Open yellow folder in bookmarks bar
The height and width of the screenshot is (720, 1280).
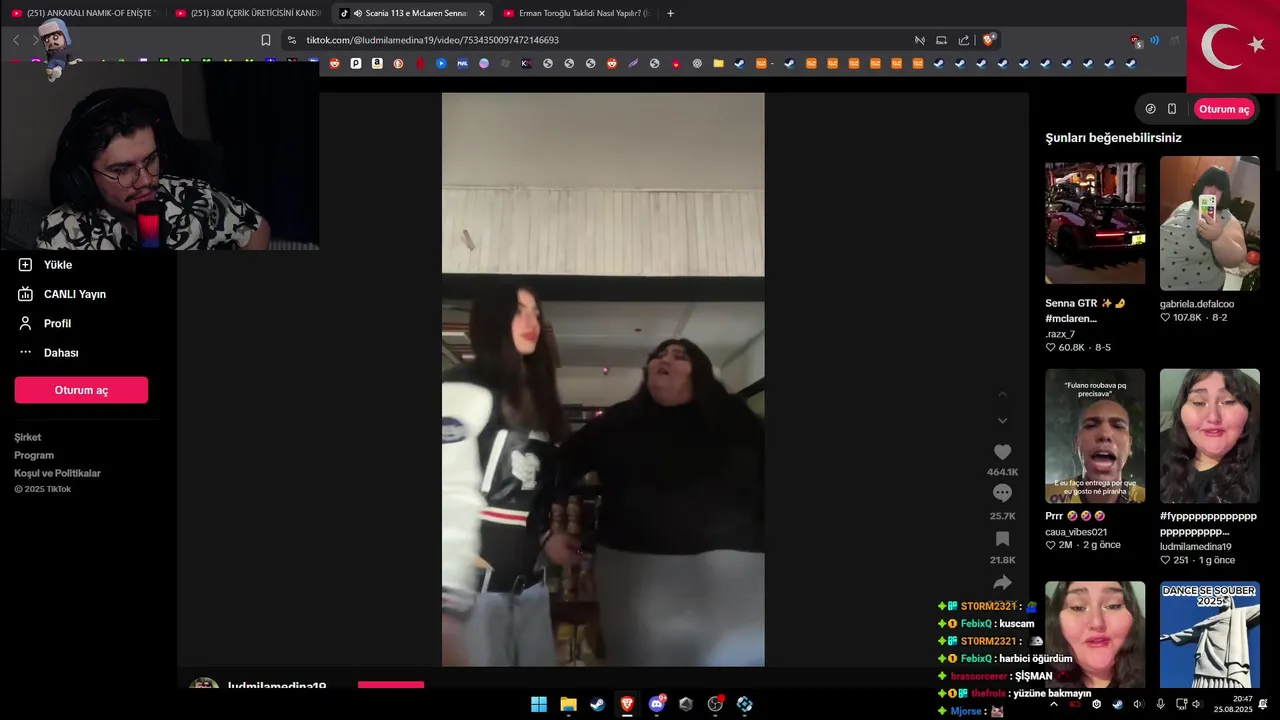click(x=718, y=63)
